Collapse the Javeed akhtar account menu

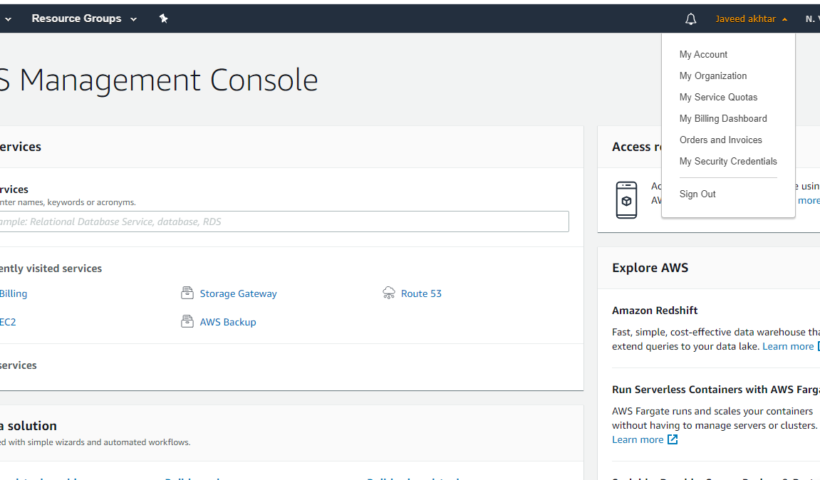pyautogui.click(x=751, y=19)
